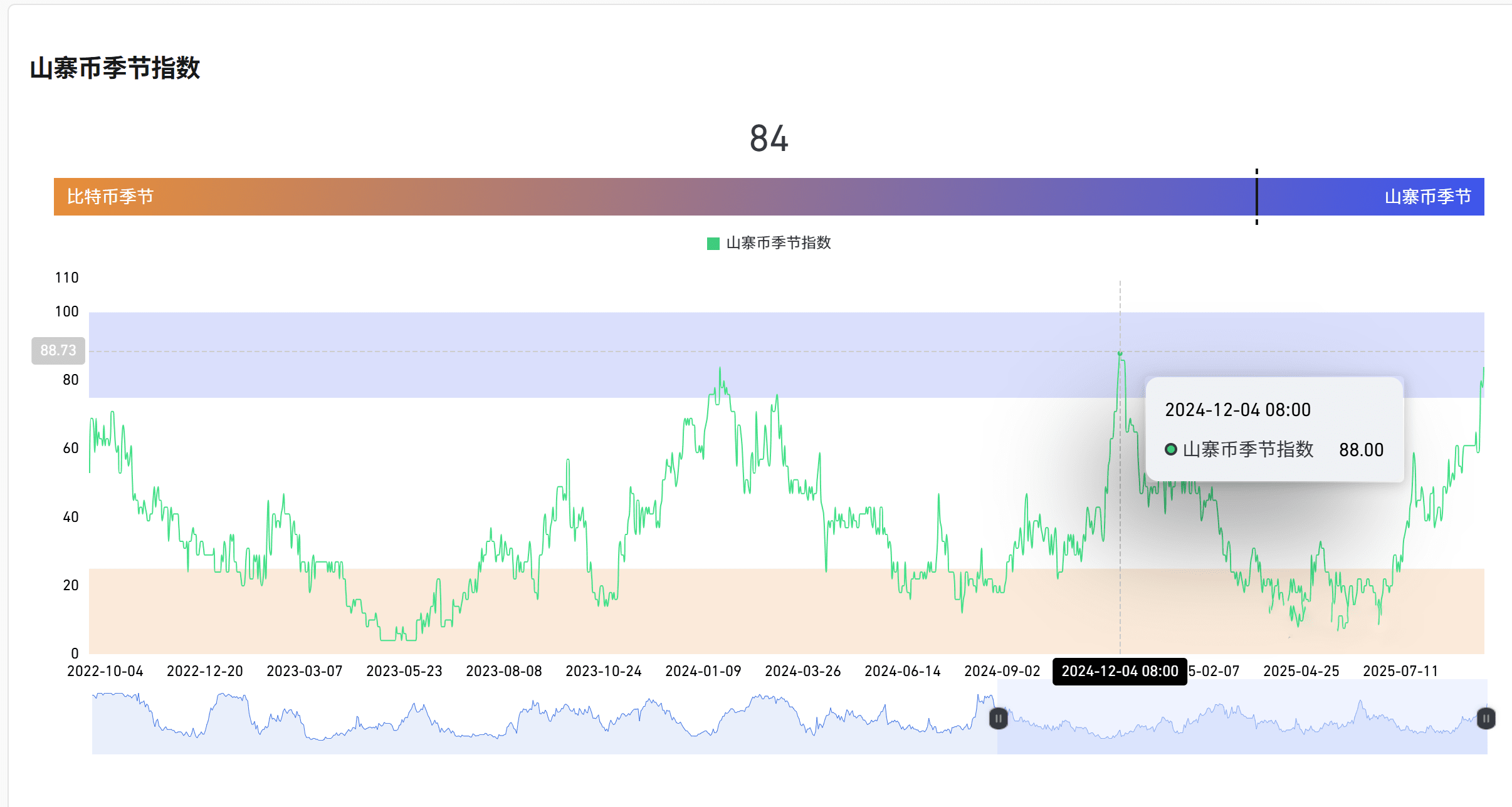
Task: Click the 100 label on the y-axis
Action: click(x=67, y=311)
